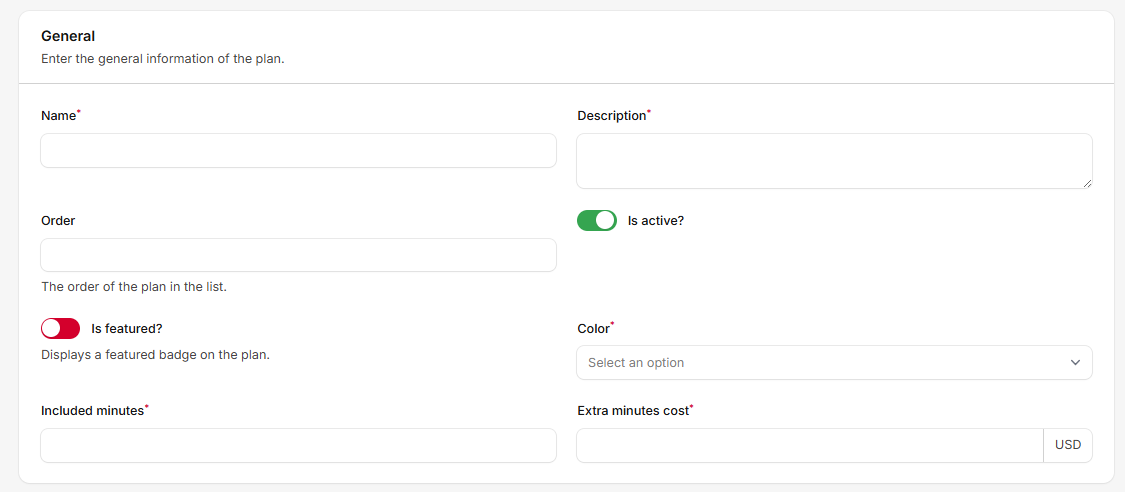
Task: Enable the Is featured toggle switch
Action: (60, 328)
